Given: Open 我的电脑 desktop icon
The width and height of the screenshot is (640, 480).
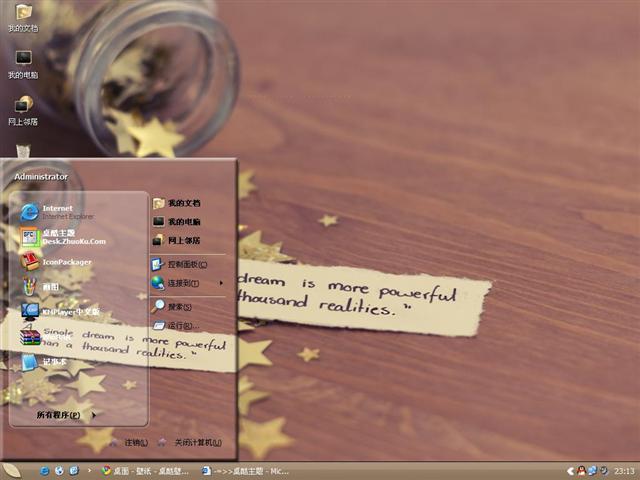Looking at the screenshot, I should coord(23,62).
